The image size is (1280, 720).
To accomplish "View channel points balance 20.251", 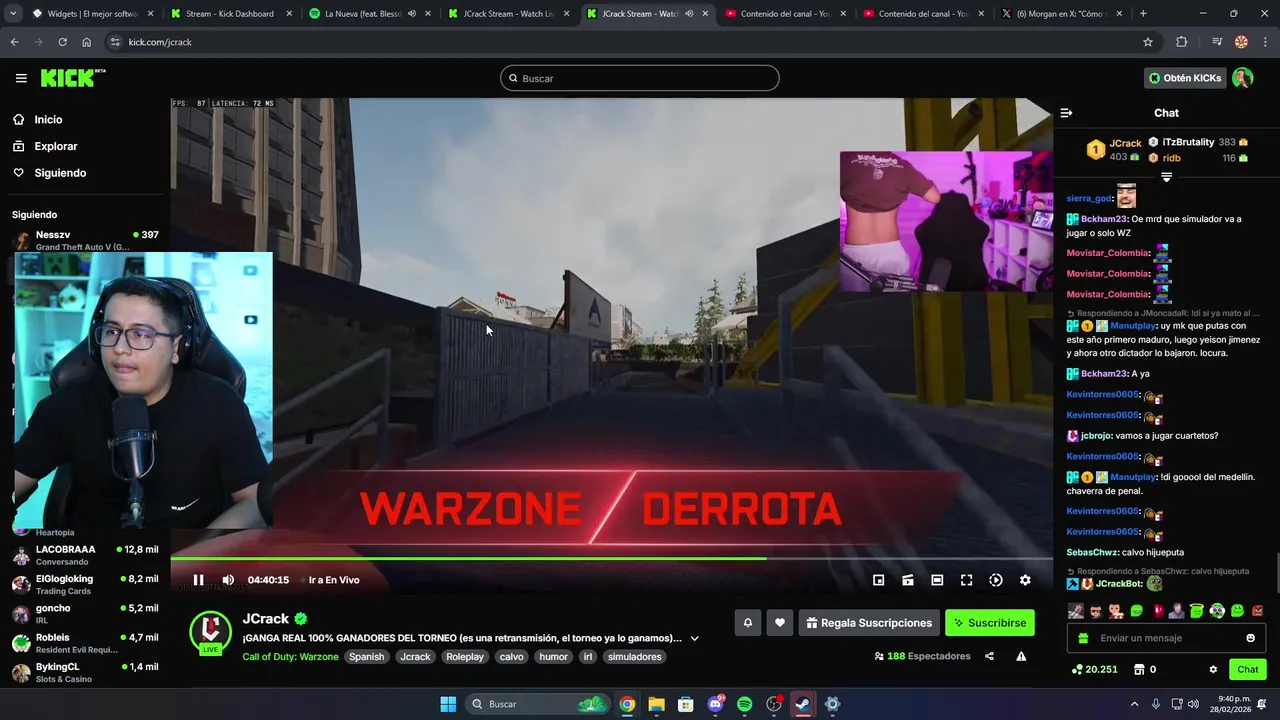I will click(1094, 670).
